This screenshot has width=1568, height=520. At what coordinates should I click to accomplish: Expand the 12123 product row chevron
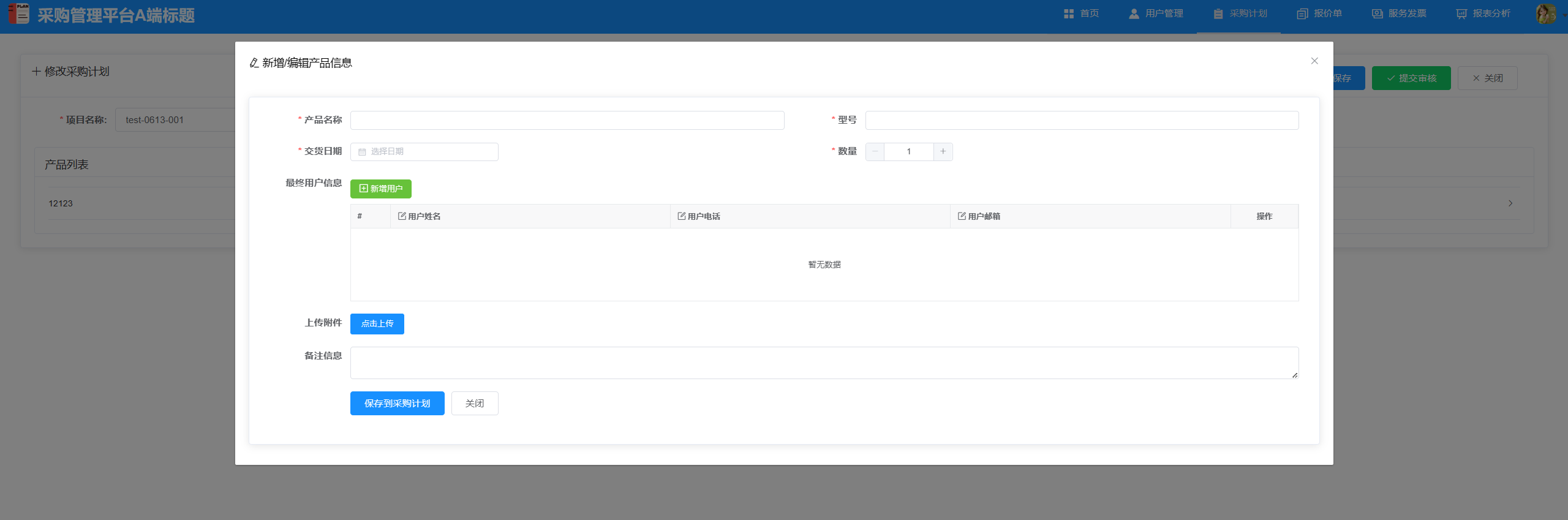point(1510,203)
